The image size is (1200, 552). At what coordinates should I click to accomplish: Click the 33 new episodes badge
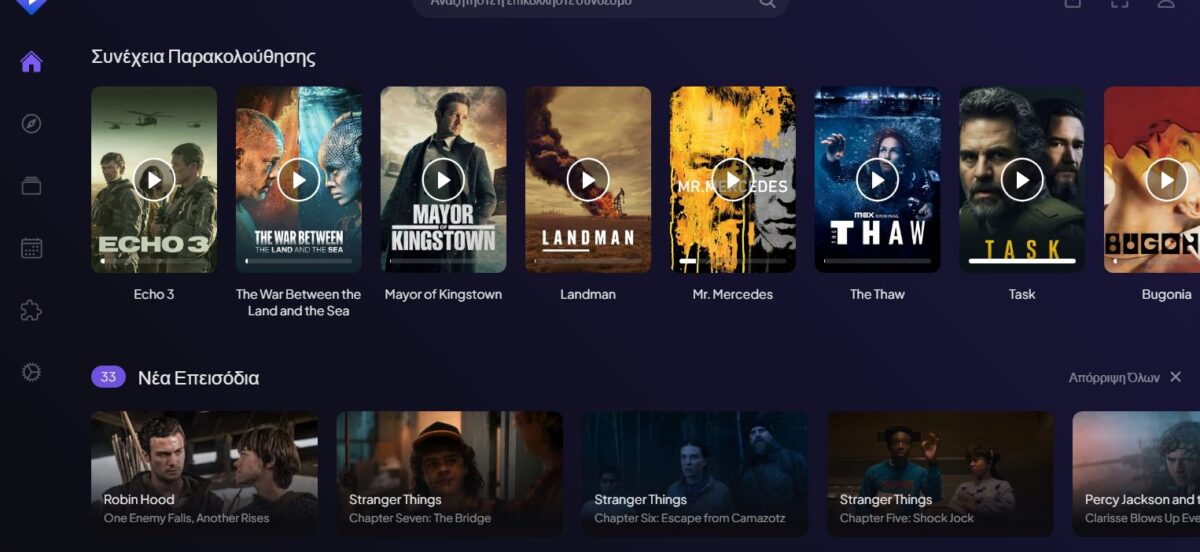pyautogui.click(x=108, y=377)
